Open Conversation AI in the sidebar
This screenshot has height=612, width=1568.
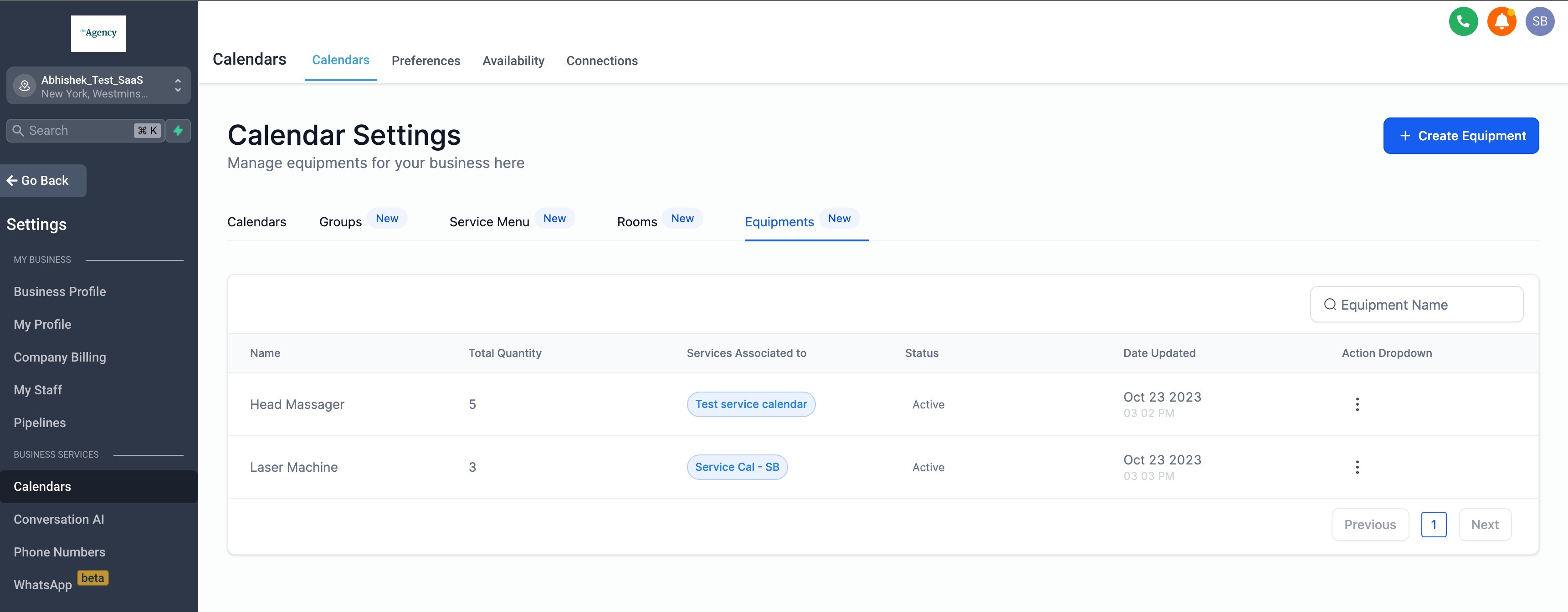[59, 519]
